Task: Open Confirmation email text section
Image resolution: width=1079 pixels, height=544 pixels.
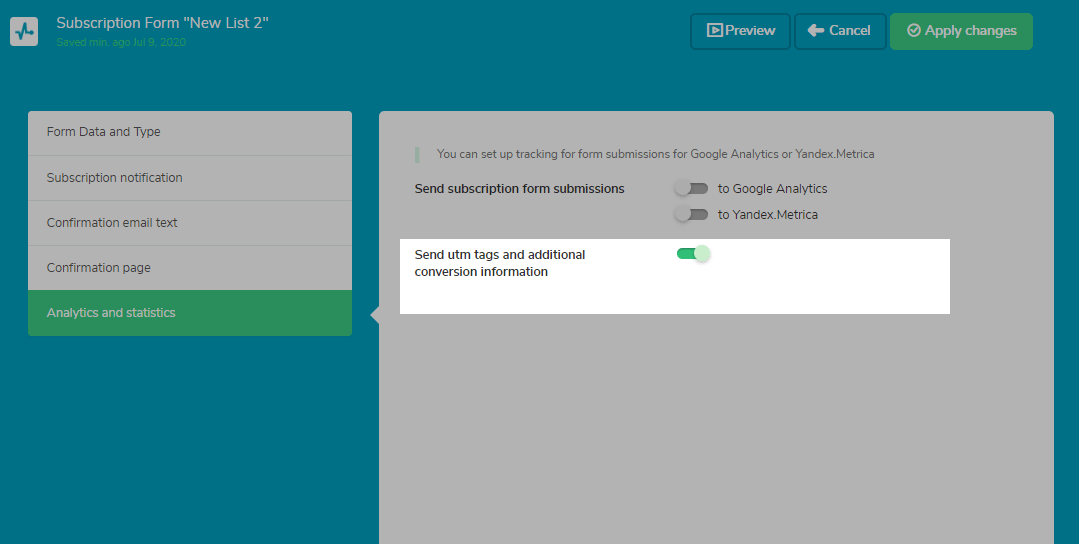Action: tap(190, 223)
